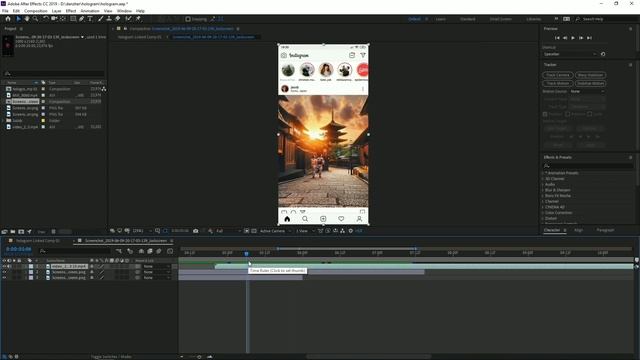The height and width of the screenshot is (360, 640).
Task: Open the Effect menu
Action: coord(71,11)
